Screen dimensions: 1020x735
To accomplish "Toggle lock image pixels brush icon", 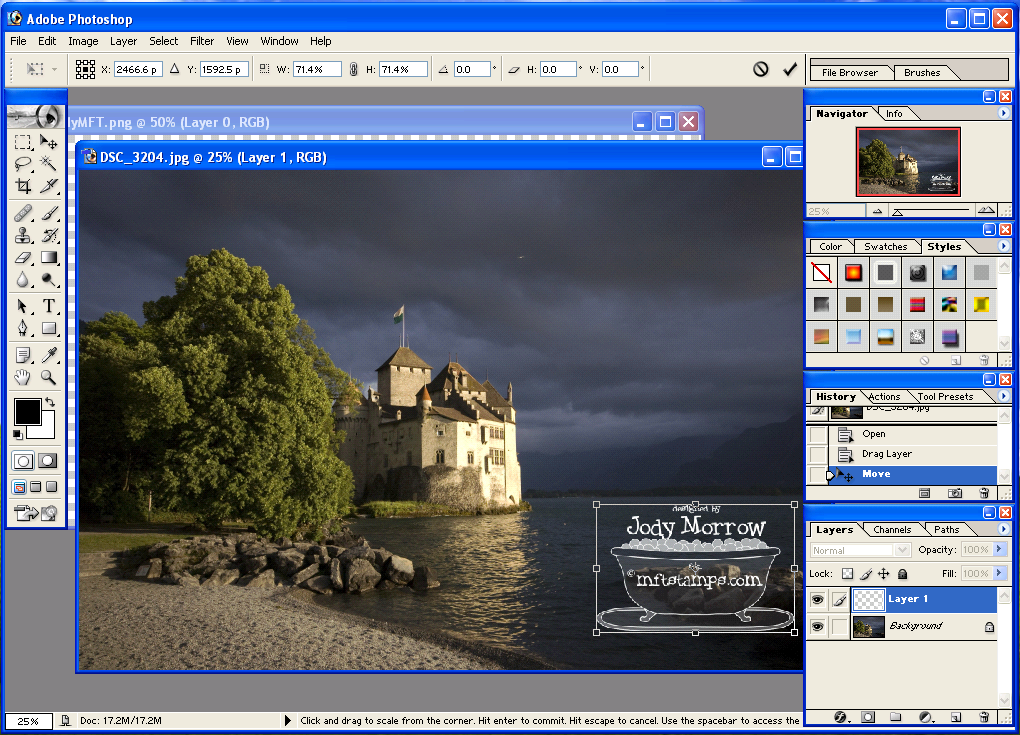I will 866,574.
